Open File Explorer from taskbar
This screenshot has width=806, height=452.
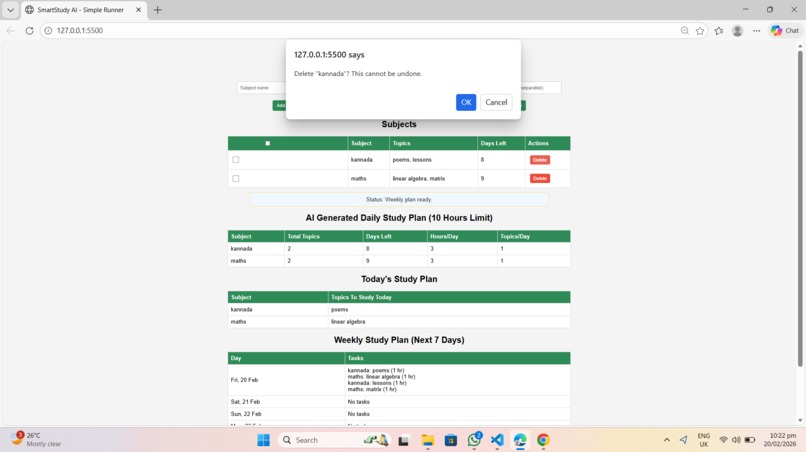click(x=428, y=440)
